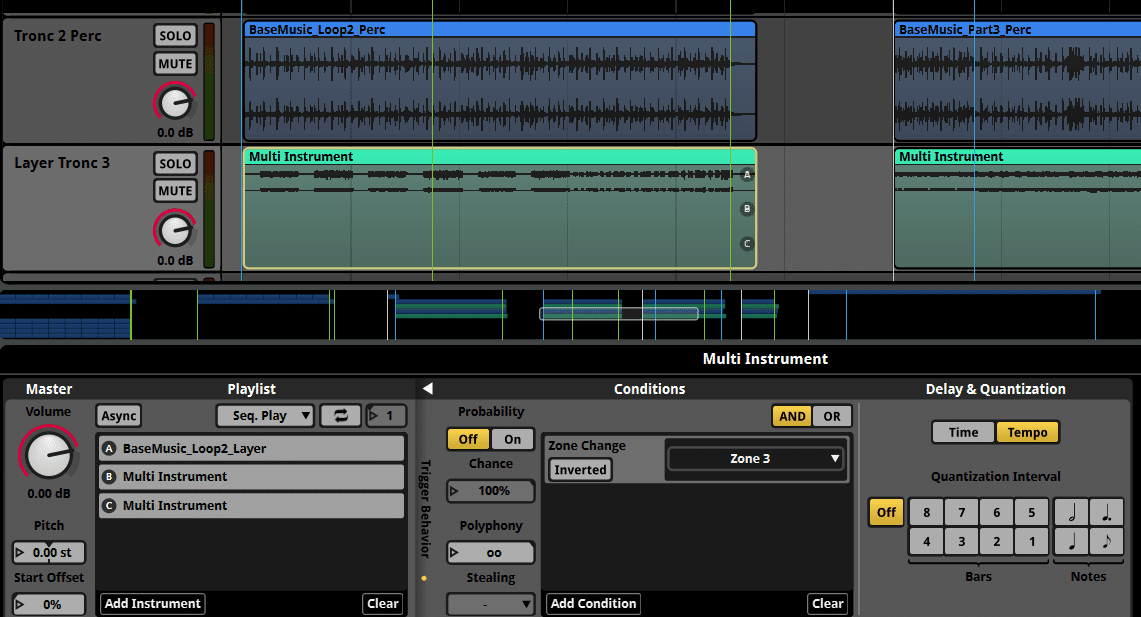Screen dimensions: 1141x617
Task: Mute the Tronc 2 Perc track
Action: [x=175, y=63]
